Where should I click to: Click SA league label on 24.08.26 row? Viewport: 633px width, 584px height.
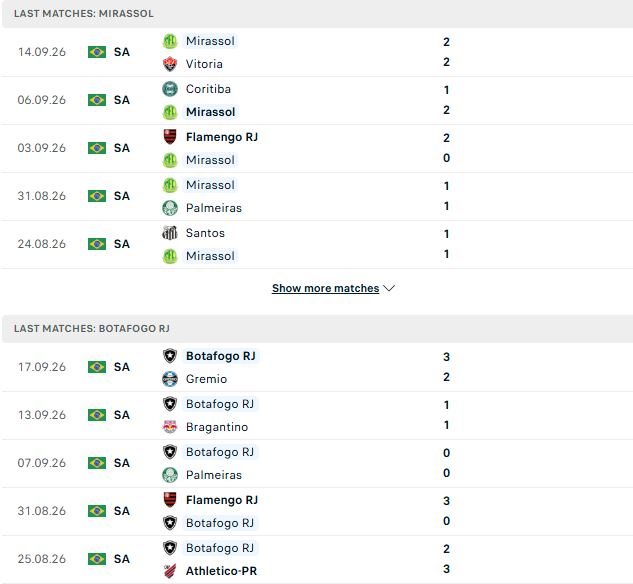(x=122, y=244)
